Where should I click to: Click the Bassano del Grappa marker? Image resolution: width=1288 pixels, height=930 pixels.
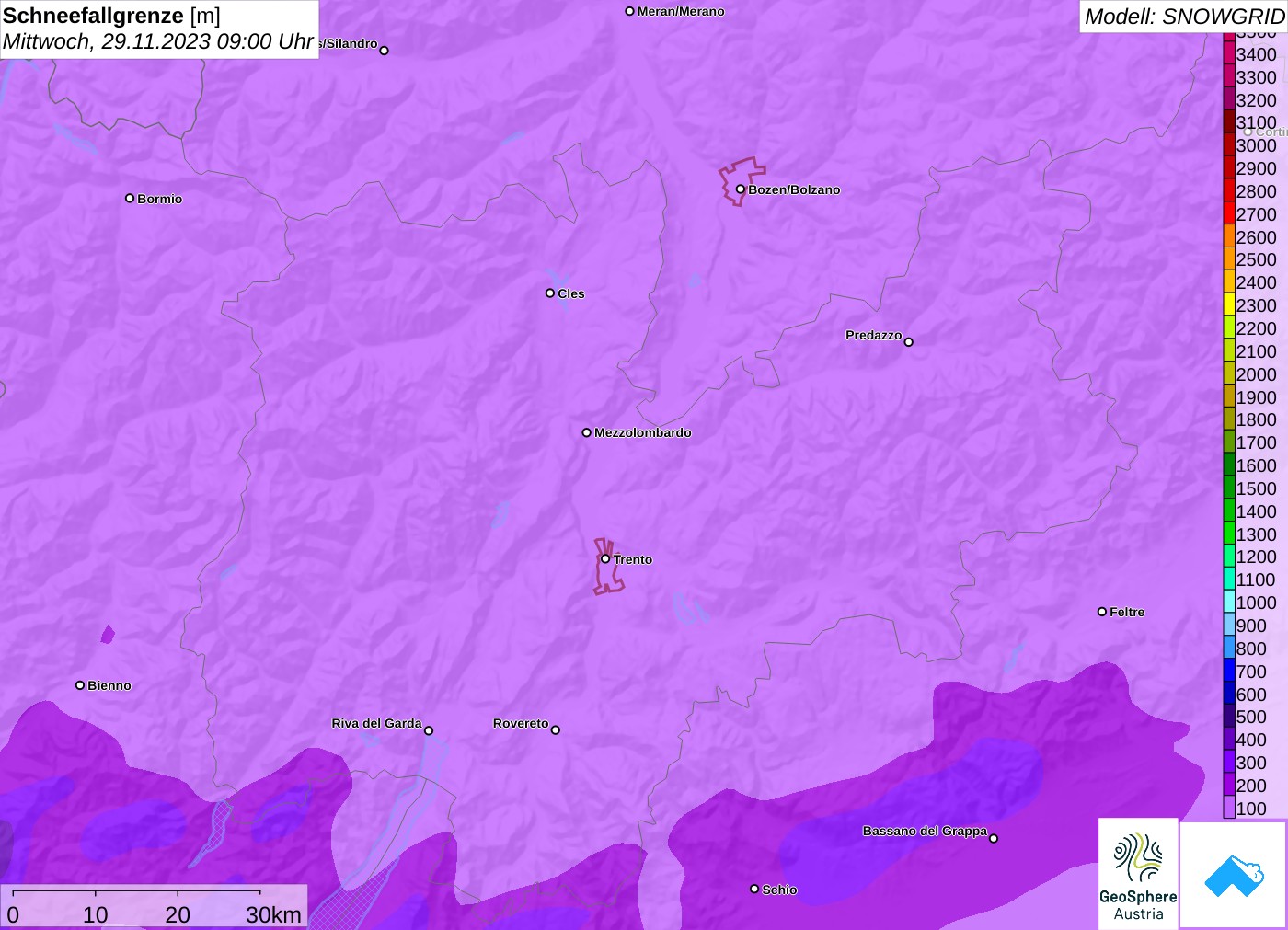tap(994, 838)
